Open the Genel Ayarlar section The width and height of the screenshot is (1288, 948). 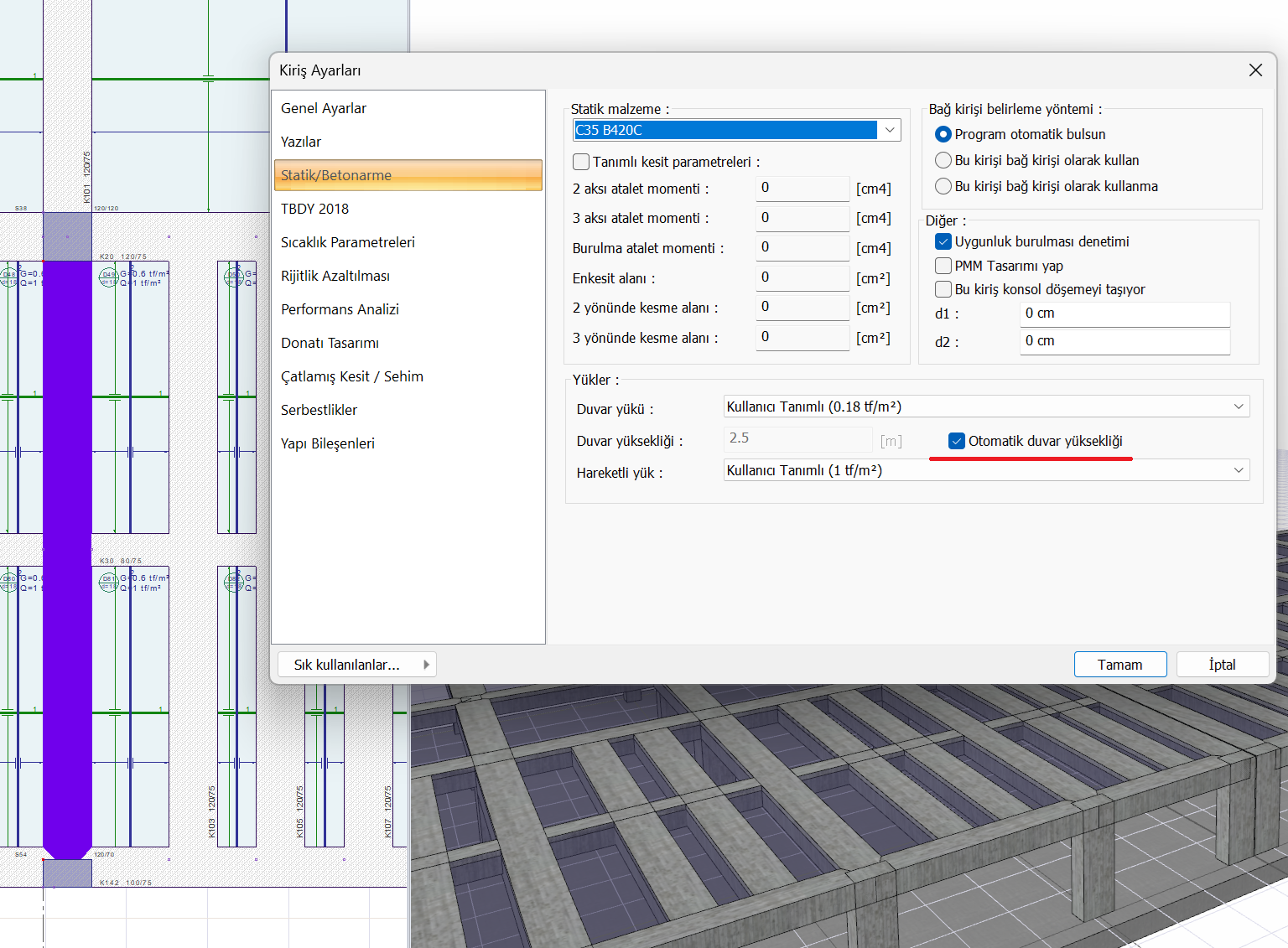point(324,108)
